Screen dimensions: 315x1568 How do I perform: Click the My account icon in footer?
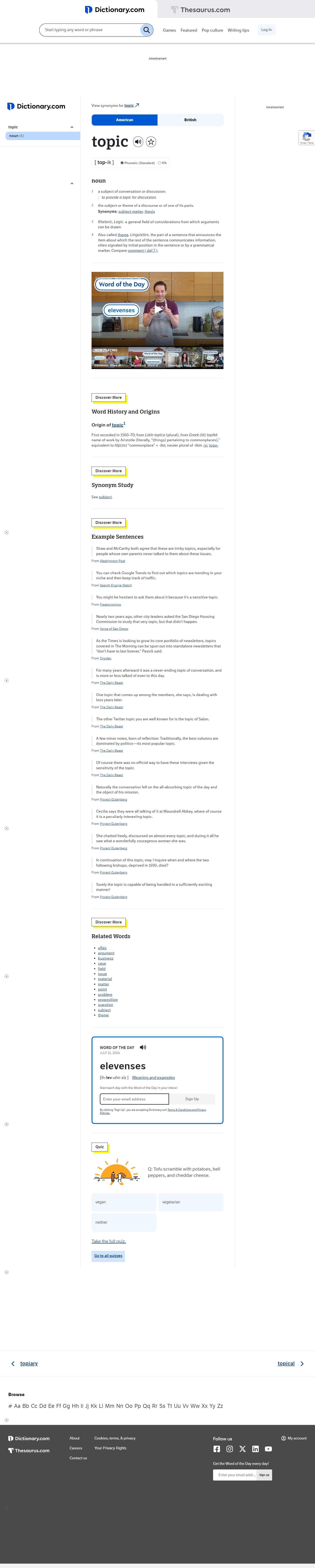[x=283, y=1438]
